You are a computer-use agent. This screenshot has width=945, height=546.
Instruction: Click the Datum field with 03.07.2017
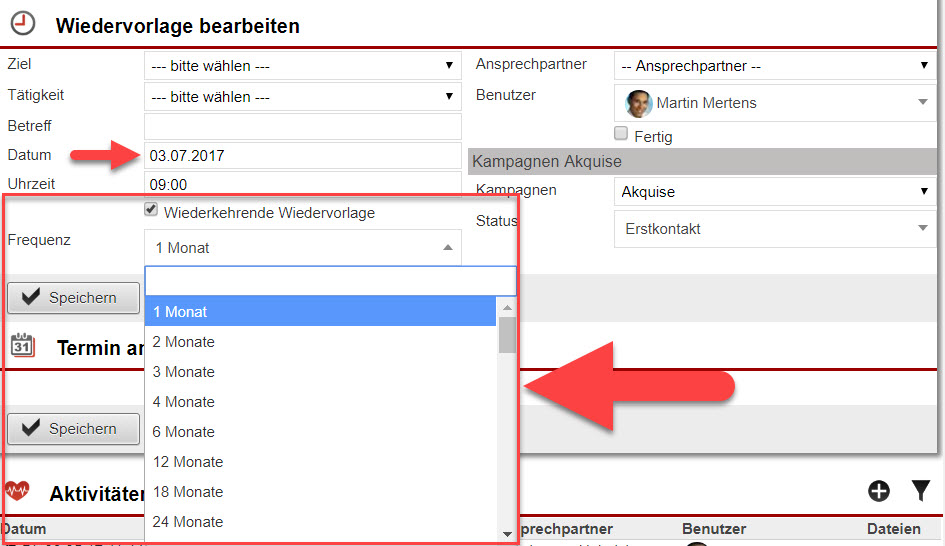coord(302,156)
